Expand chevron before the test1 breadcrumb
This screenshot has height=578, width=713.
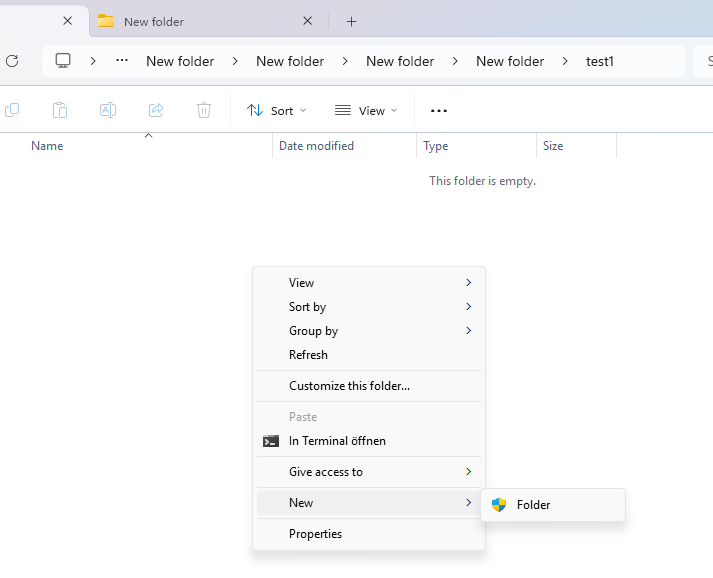tap(565, 61)
